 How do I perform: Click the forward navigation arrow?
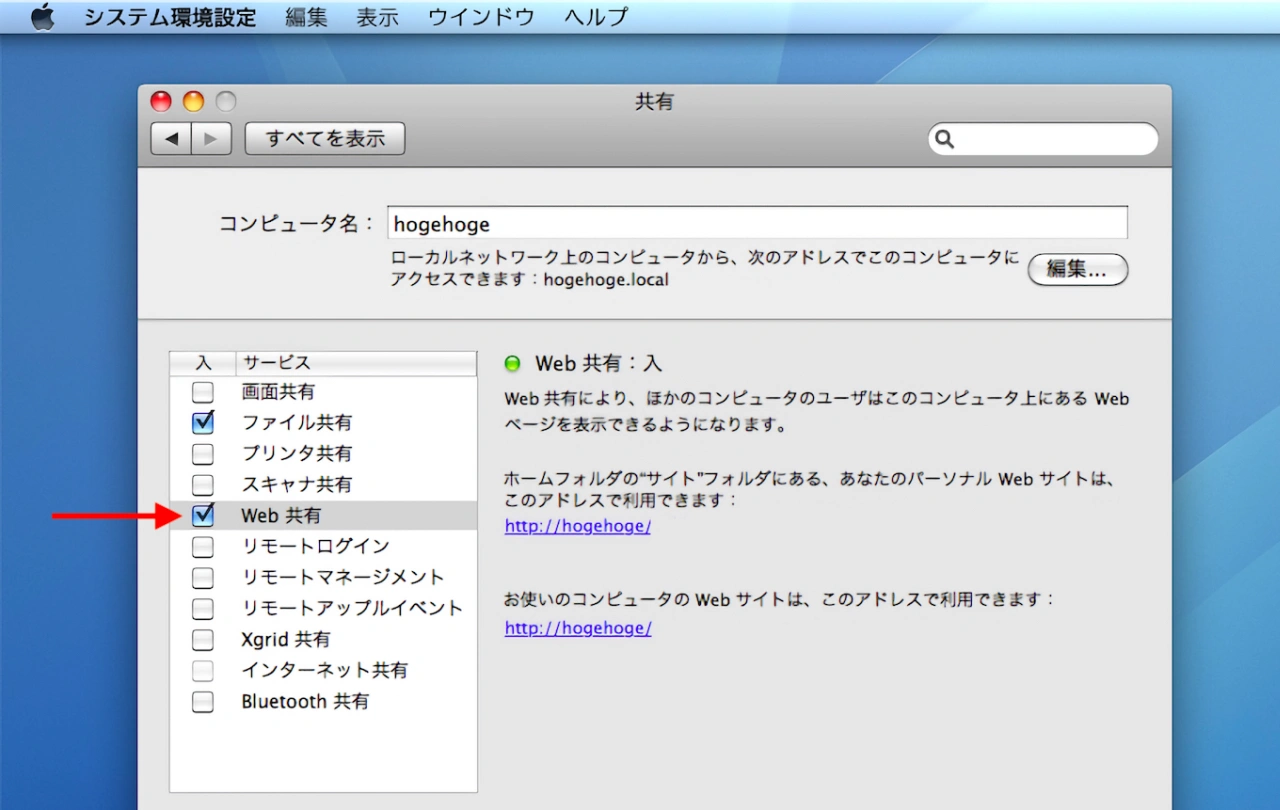(x=208, y=138)
